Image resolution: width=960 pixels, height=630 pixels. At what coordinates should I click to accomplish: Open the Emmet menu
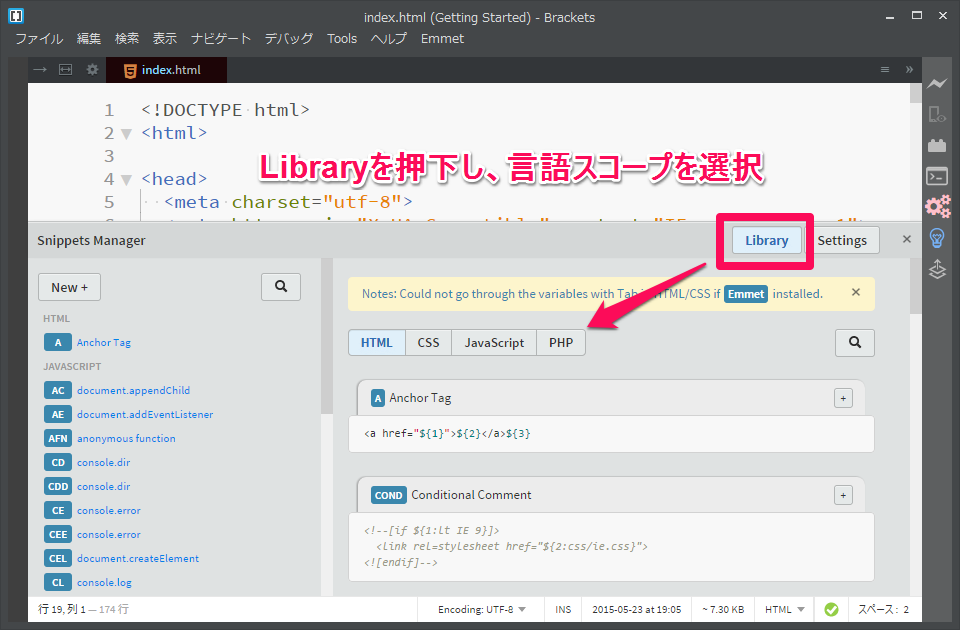tap(442, 39)
